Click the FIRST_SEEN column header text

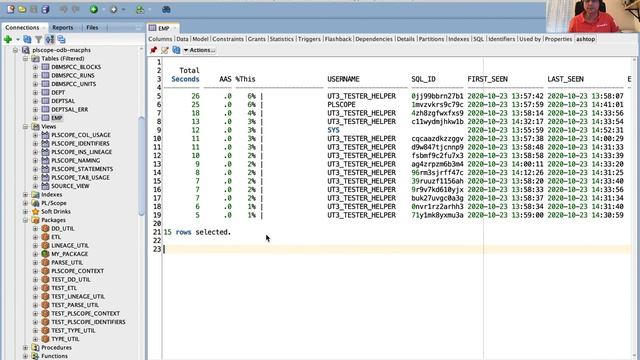tap(487, 79)
